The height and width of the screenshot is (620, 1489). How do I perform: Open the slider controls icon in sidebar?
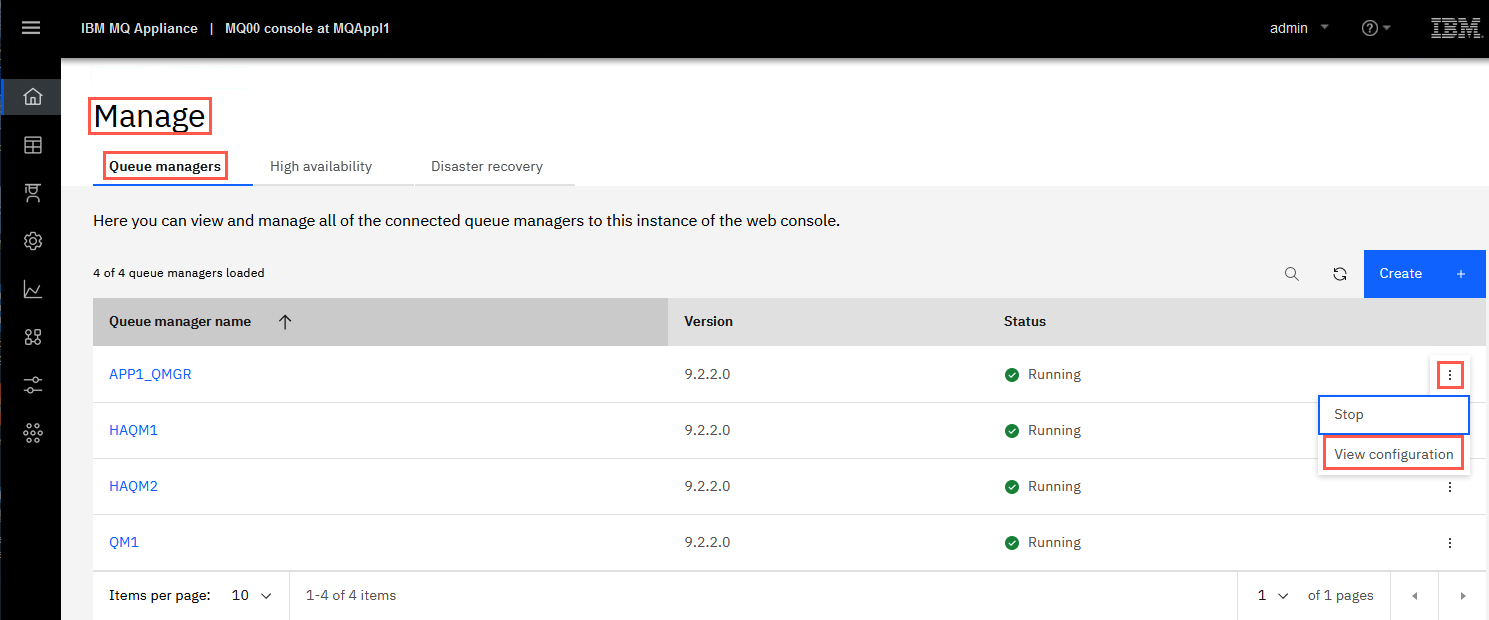pyautogui.click(x=33, y=385)
